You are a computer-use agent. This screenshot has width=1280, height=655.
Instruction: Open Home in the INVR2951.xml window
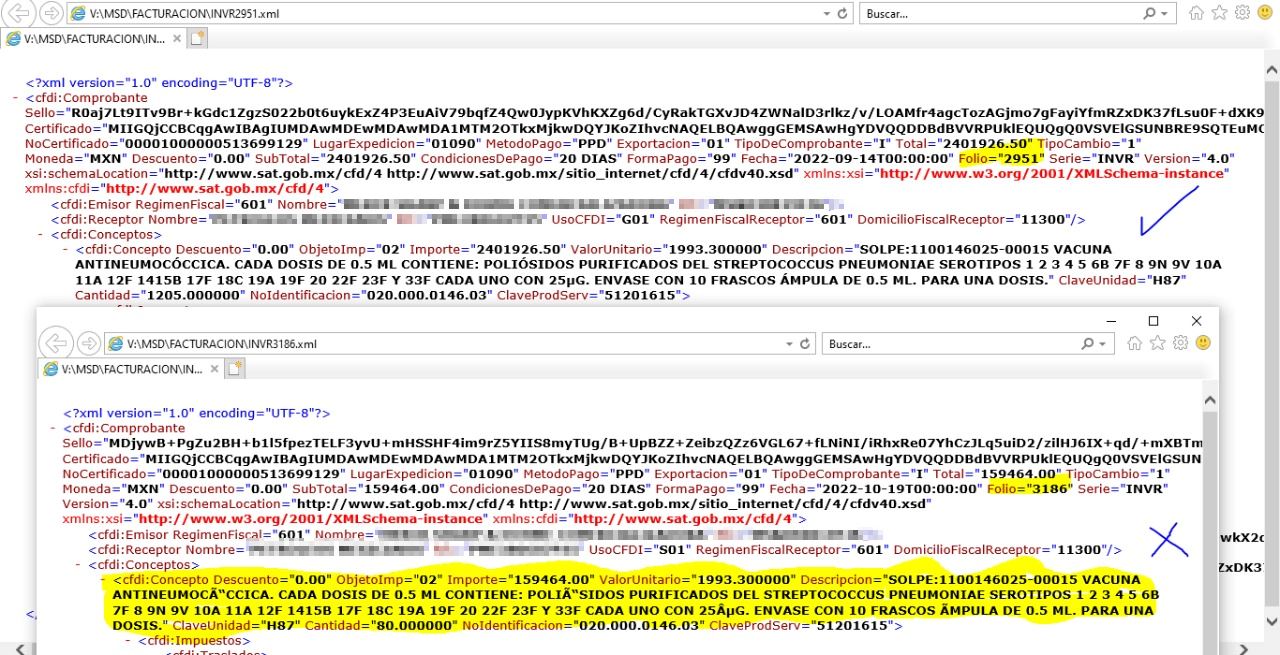click(x=1196, y=14)
